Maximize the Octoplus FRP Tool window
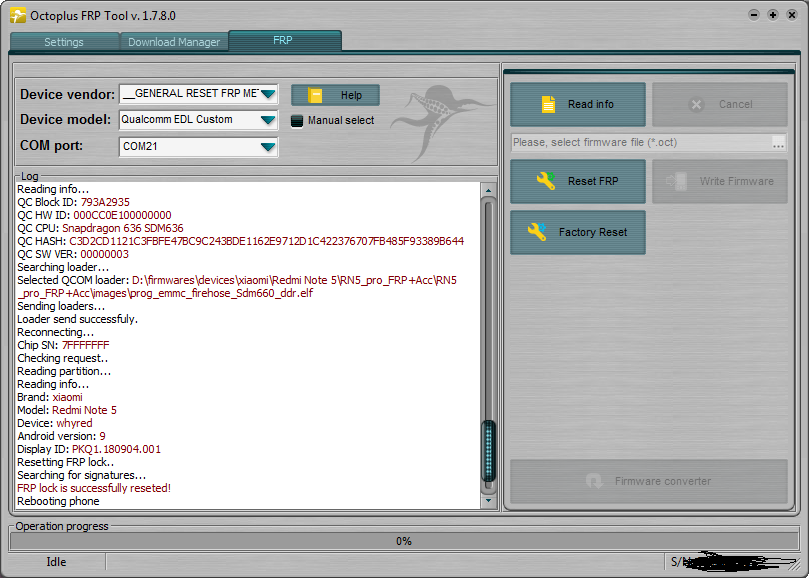The image size is (812, 578). (x=773, y=15)
